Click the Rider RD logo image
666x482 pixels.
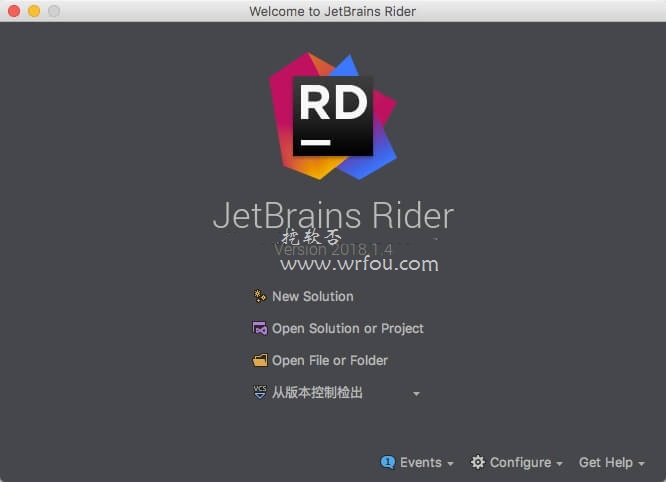click(333, 116)
